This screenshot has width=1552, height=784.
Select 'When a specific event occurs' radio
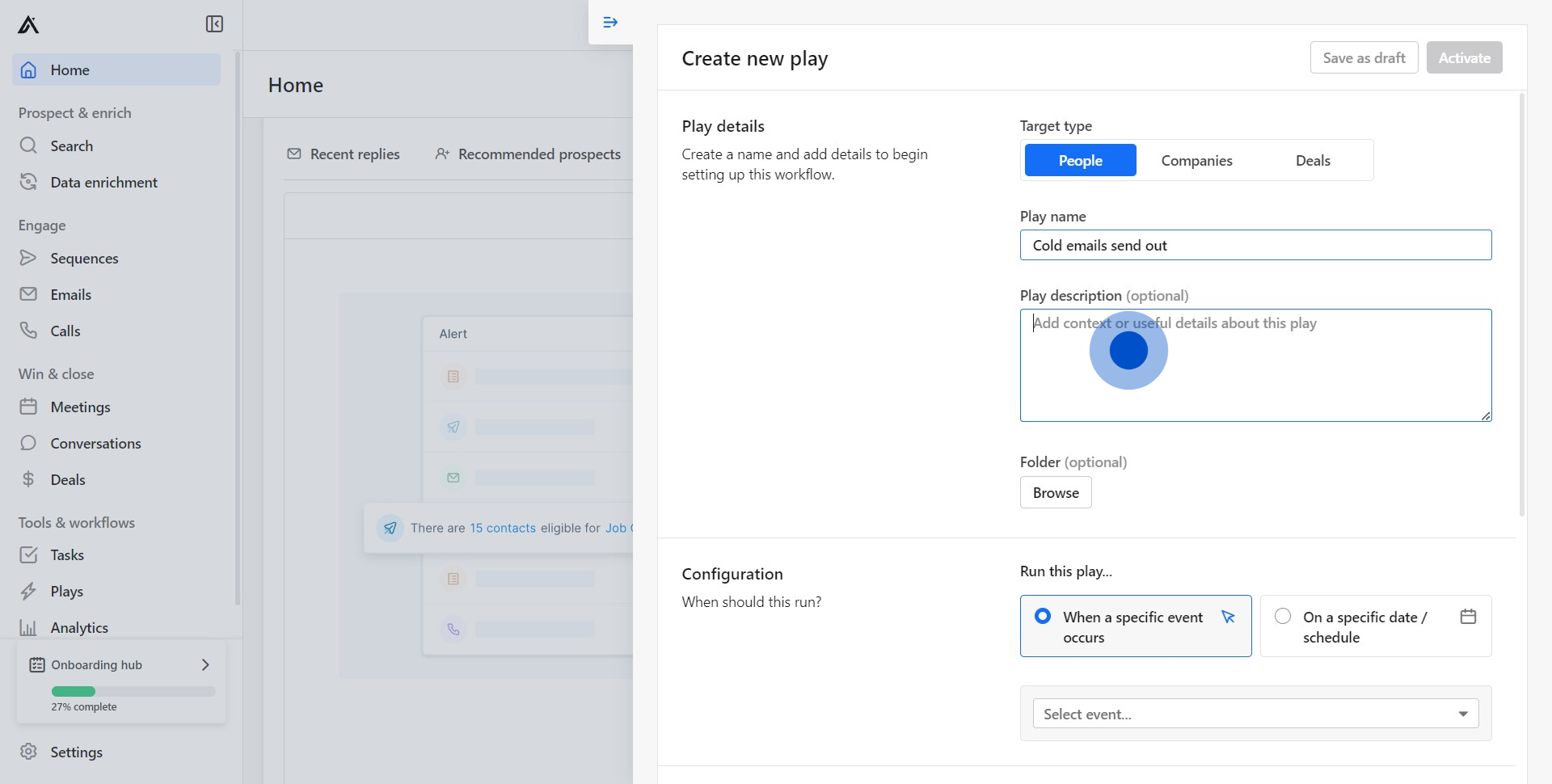(1043, 617)
